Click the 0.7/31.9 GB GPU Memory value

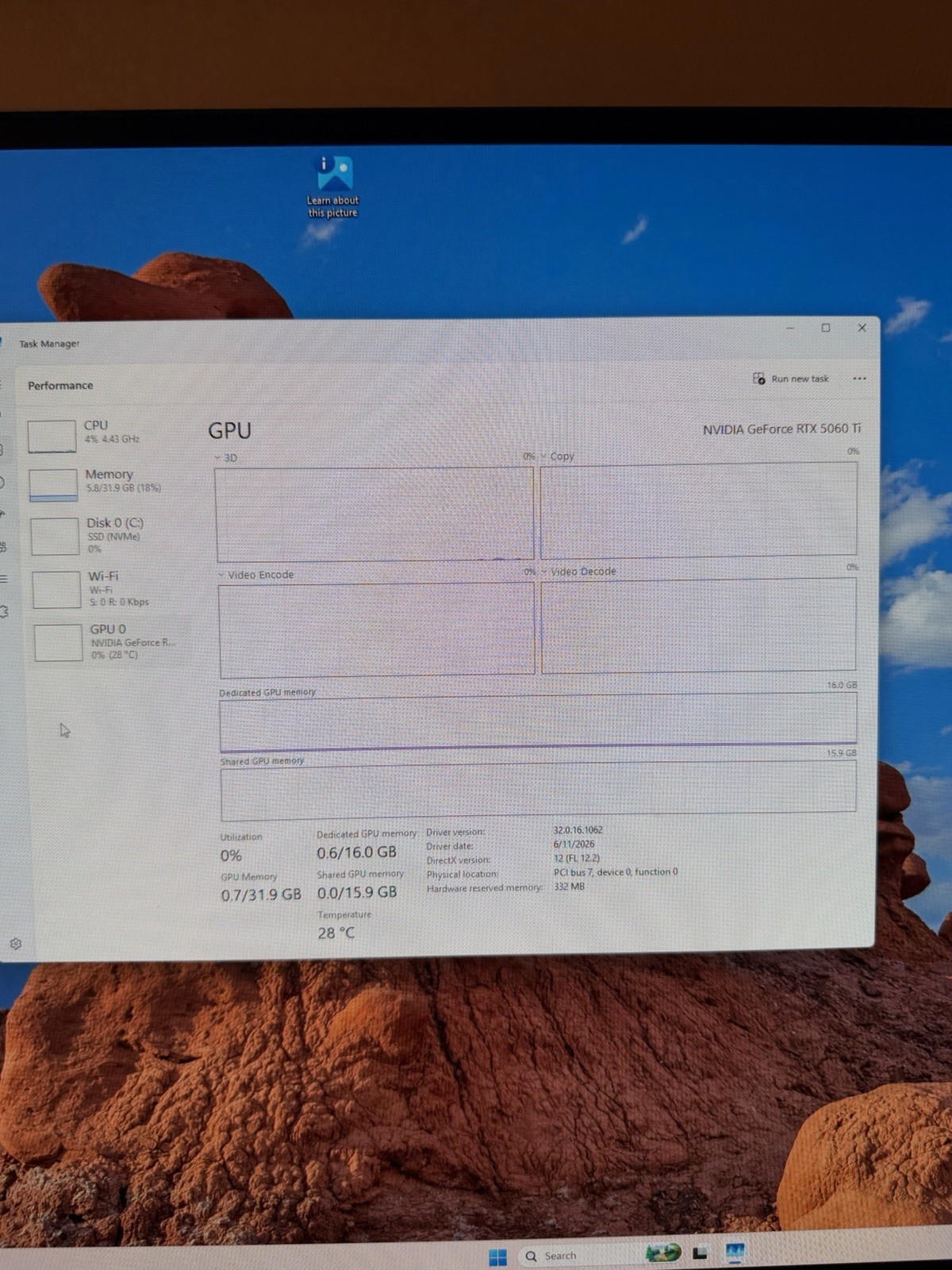click(261, 895)
